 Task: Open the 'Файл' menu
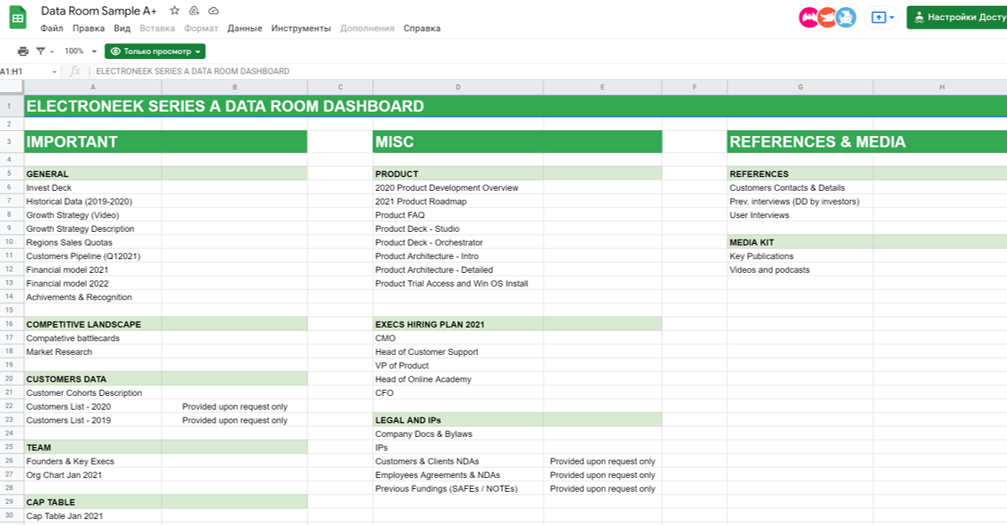[51, 29]
